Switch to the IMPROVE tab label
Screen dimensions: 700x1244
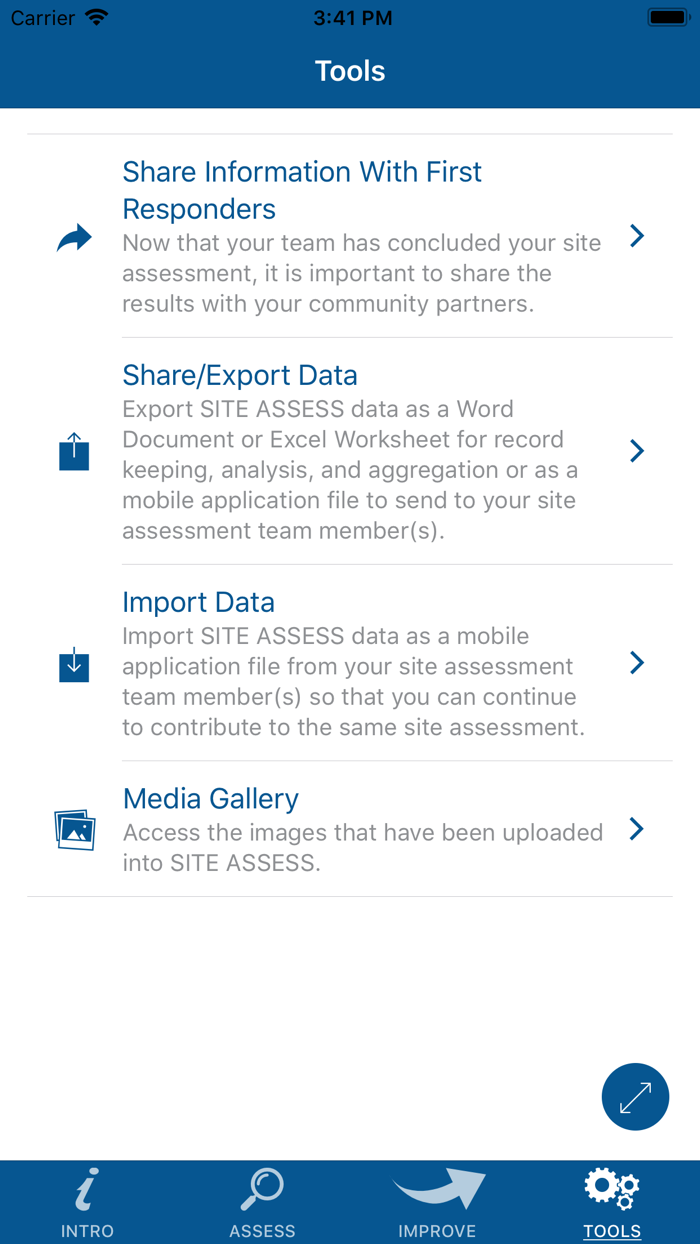(x=437, y=1231)
